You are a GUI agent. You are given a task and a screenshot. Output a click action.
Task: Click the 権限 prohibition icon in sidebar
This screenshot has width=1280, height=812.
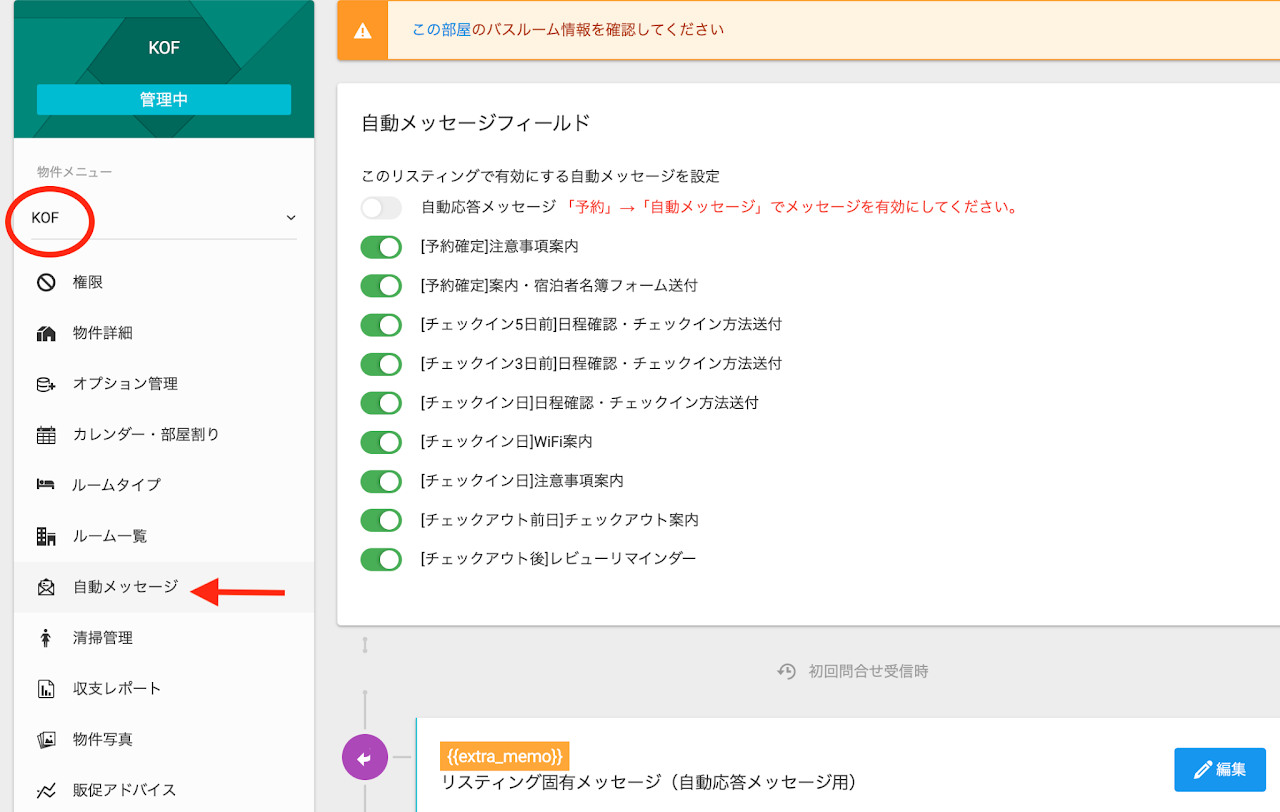click(46, 283)
